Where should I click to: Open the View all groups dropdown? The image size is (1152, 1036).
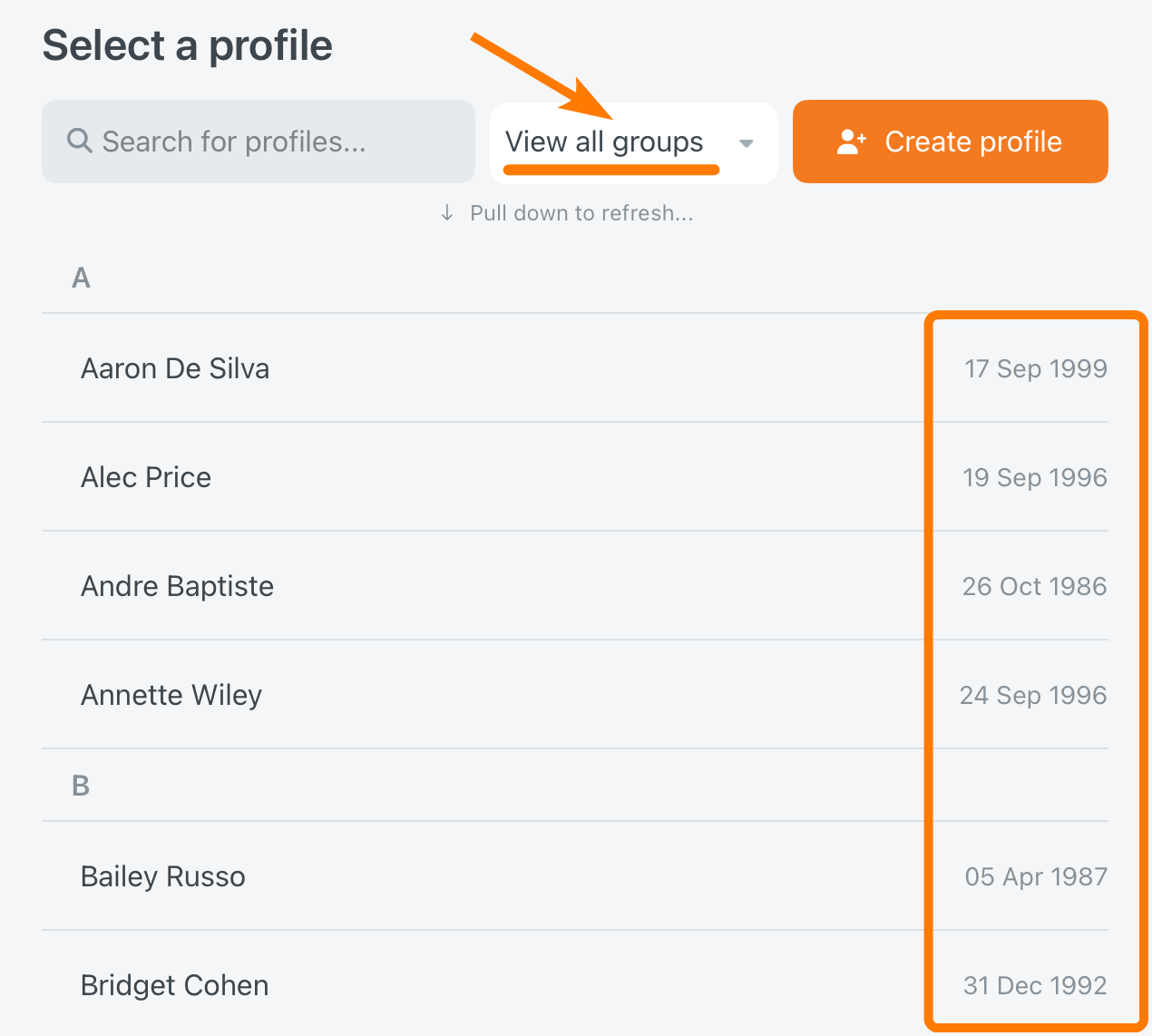pyautogui.click(x=604, y=142)
